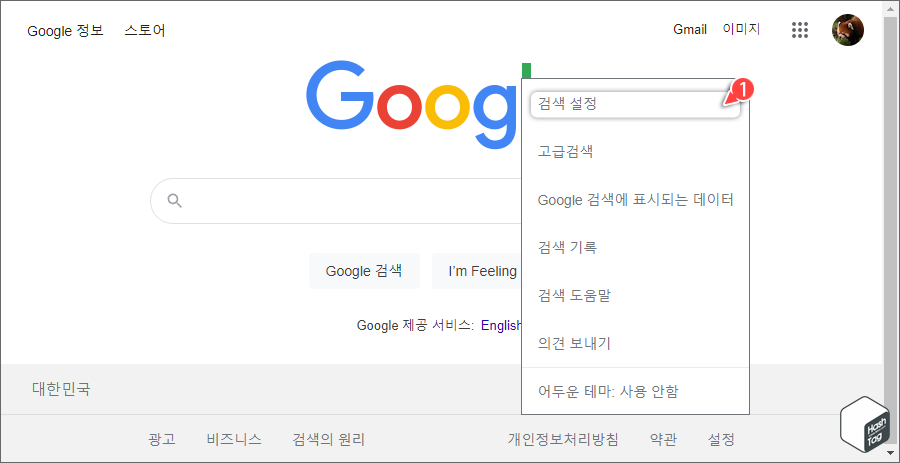Image resolution: width=900 pixels, height=463 pixels.
Task: Open the 광고 footer link
Action: [x=162, y=440]
